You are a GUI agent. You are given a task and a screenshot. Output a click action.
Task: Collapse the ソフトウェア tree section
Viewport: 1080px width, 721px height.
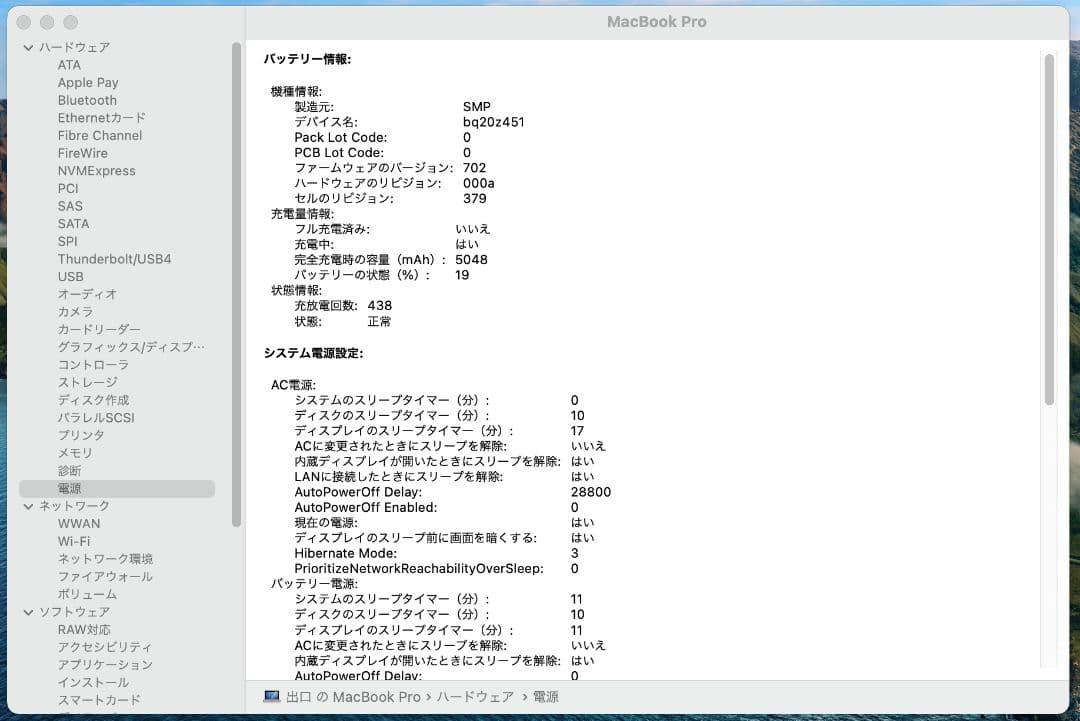tap(27, 611)
